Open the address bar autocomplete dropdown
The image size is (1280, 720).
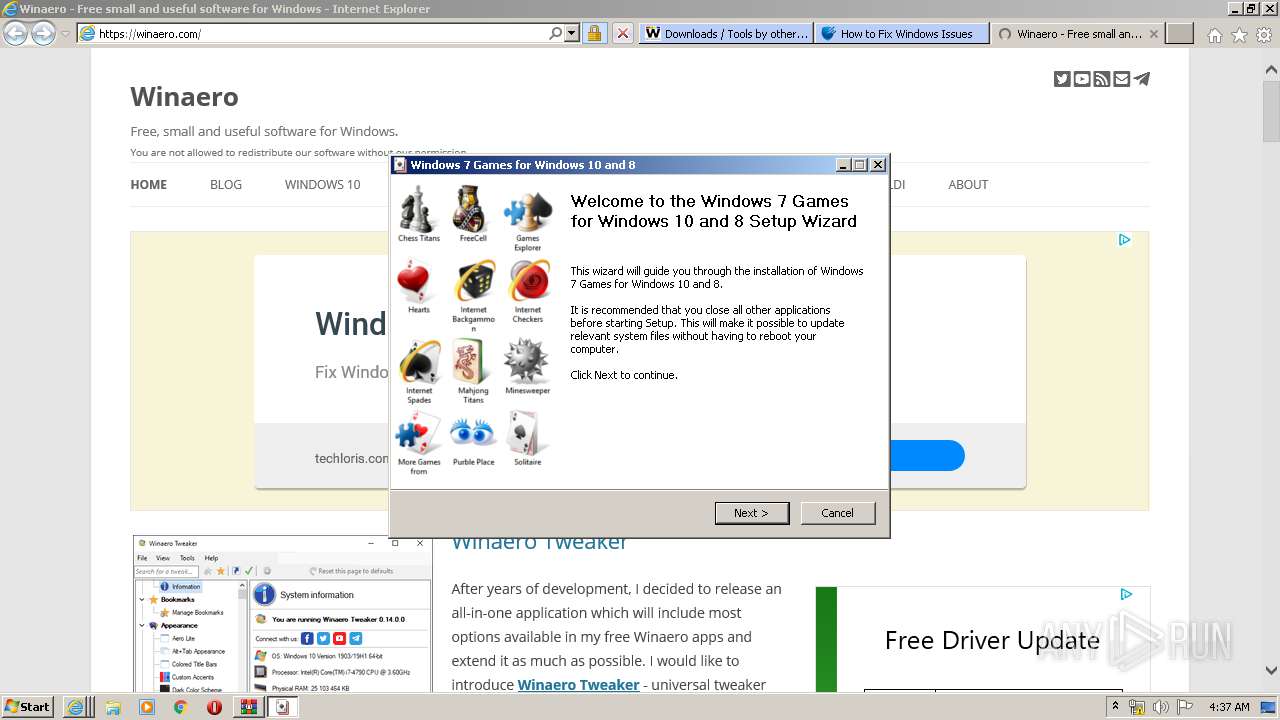click(x=572, y=33)
